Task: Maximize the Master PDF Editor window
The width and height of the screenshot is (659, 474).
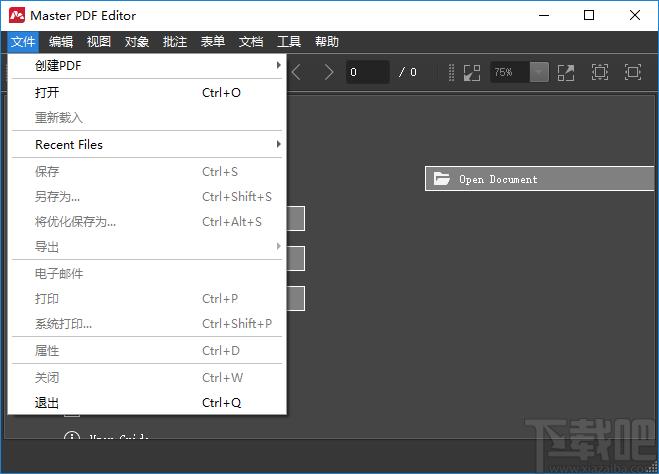Action: [x=589, y=16]
